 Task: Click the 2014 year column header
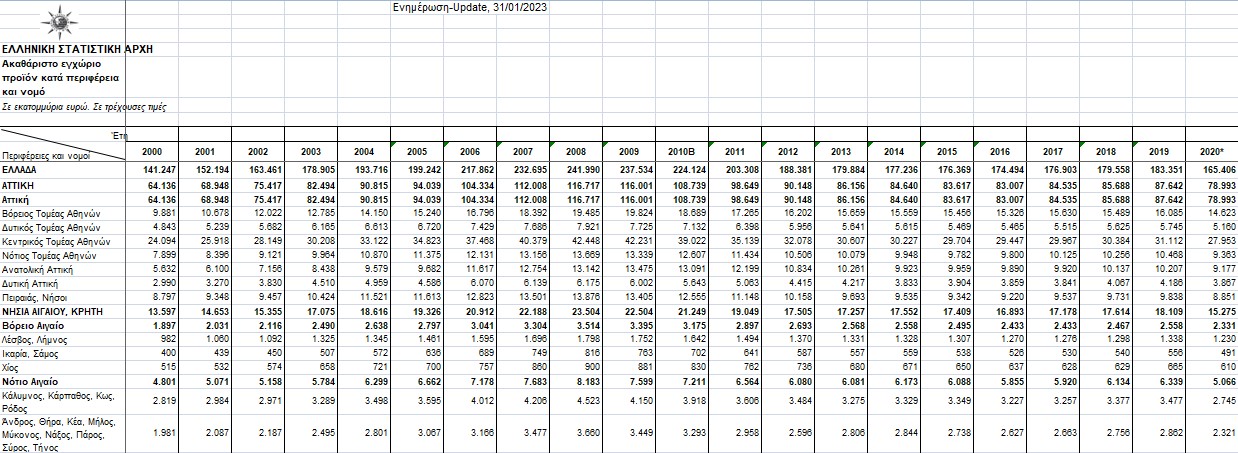[895, 151]
